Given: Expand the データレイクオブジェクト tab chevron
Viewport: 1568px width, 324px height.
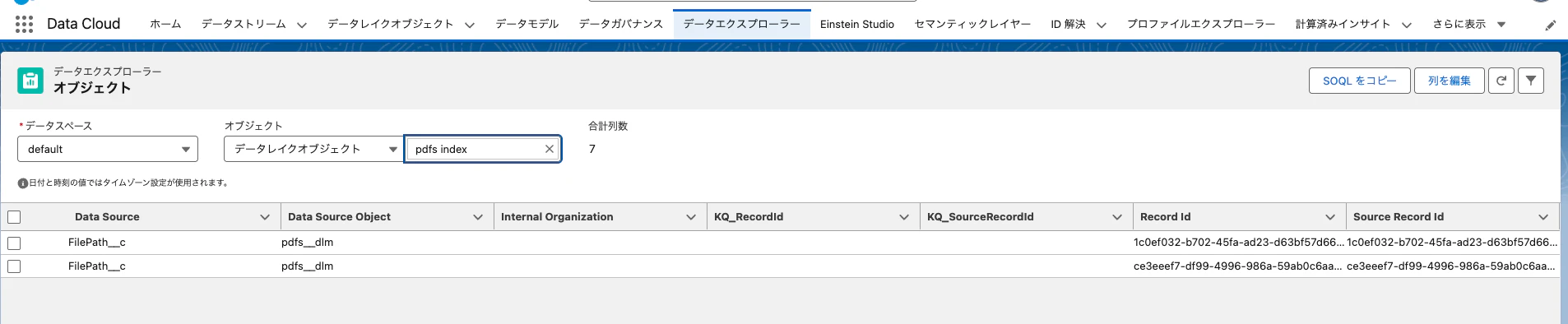Looking at the screenshot, I should click(x=470, y=25).
